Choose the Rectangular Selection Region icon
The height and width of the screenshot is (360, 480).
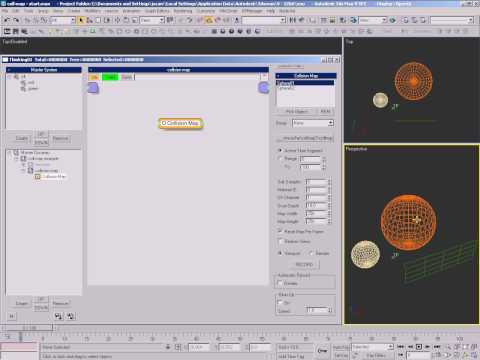pos(98,20)
